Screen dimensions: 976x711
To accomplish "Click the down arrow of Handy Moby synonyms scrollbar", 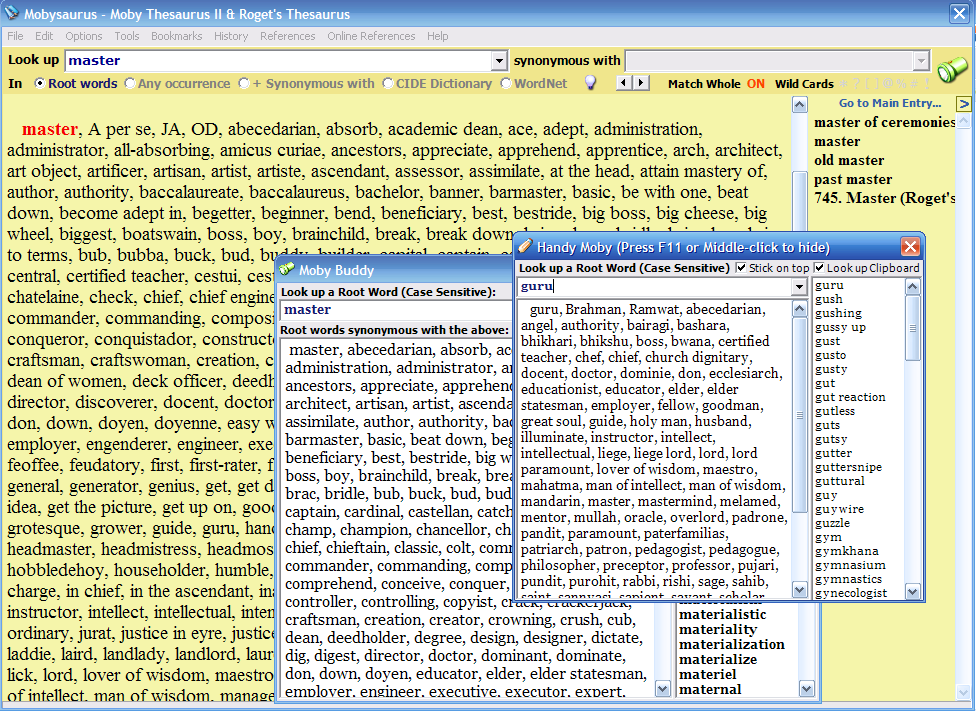I will 799,589.
